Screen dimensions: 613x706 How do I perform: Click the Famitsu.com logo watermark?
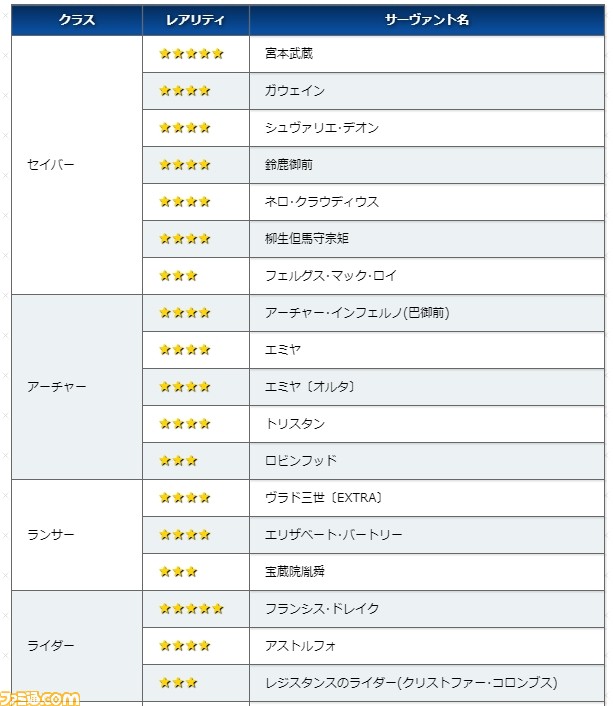40,698
